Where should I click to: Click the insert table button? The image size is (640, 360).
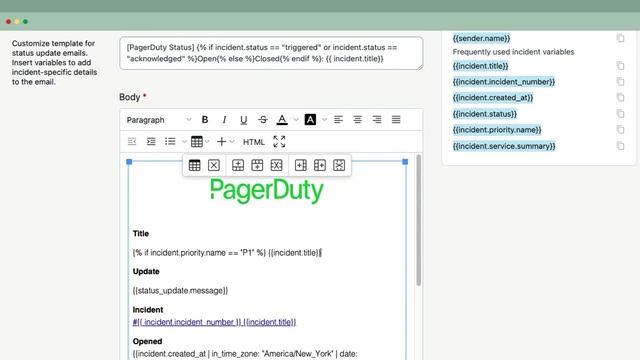coord(197,142)
